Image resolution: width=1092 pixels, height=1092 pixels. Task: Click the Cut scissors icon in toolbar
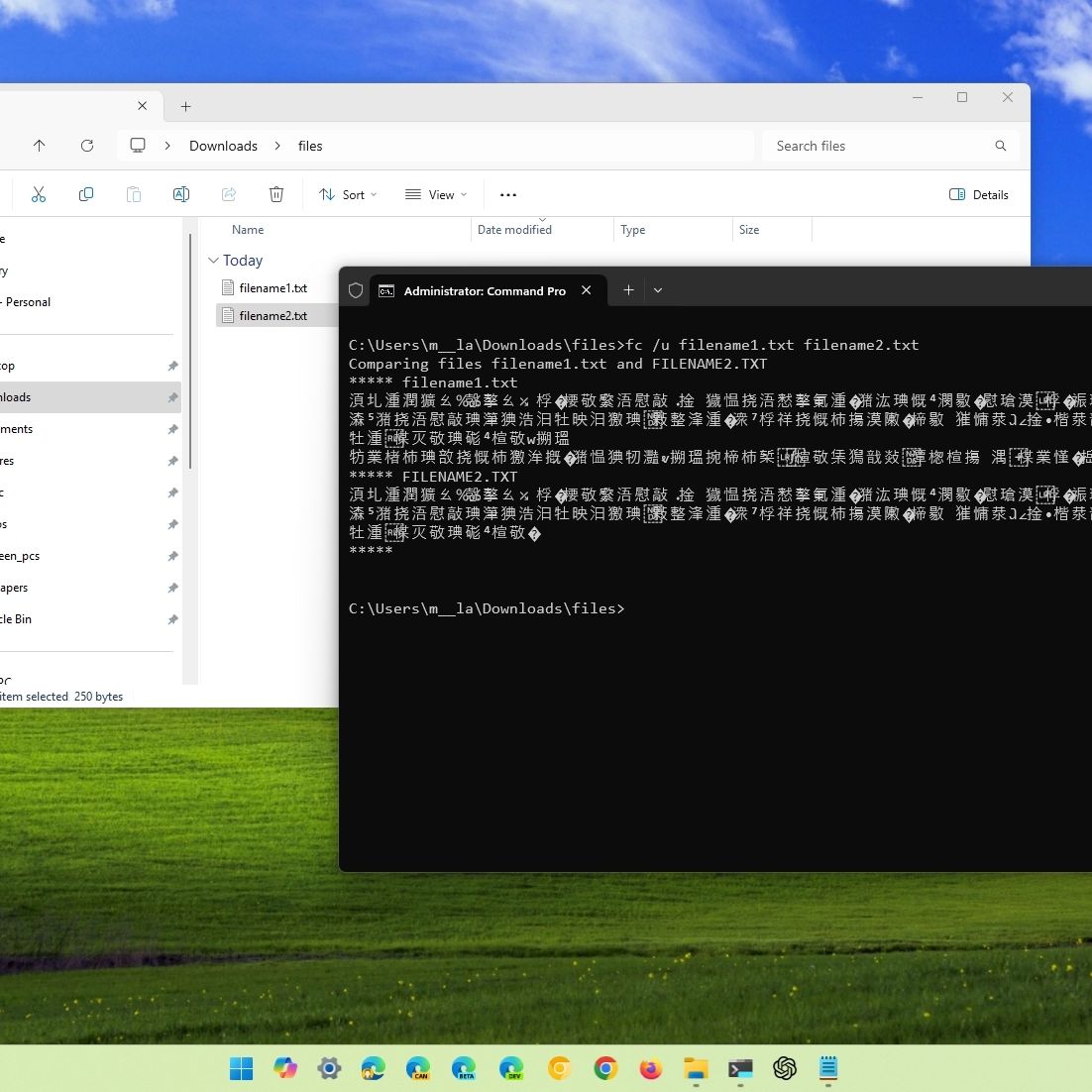point(39,194)
